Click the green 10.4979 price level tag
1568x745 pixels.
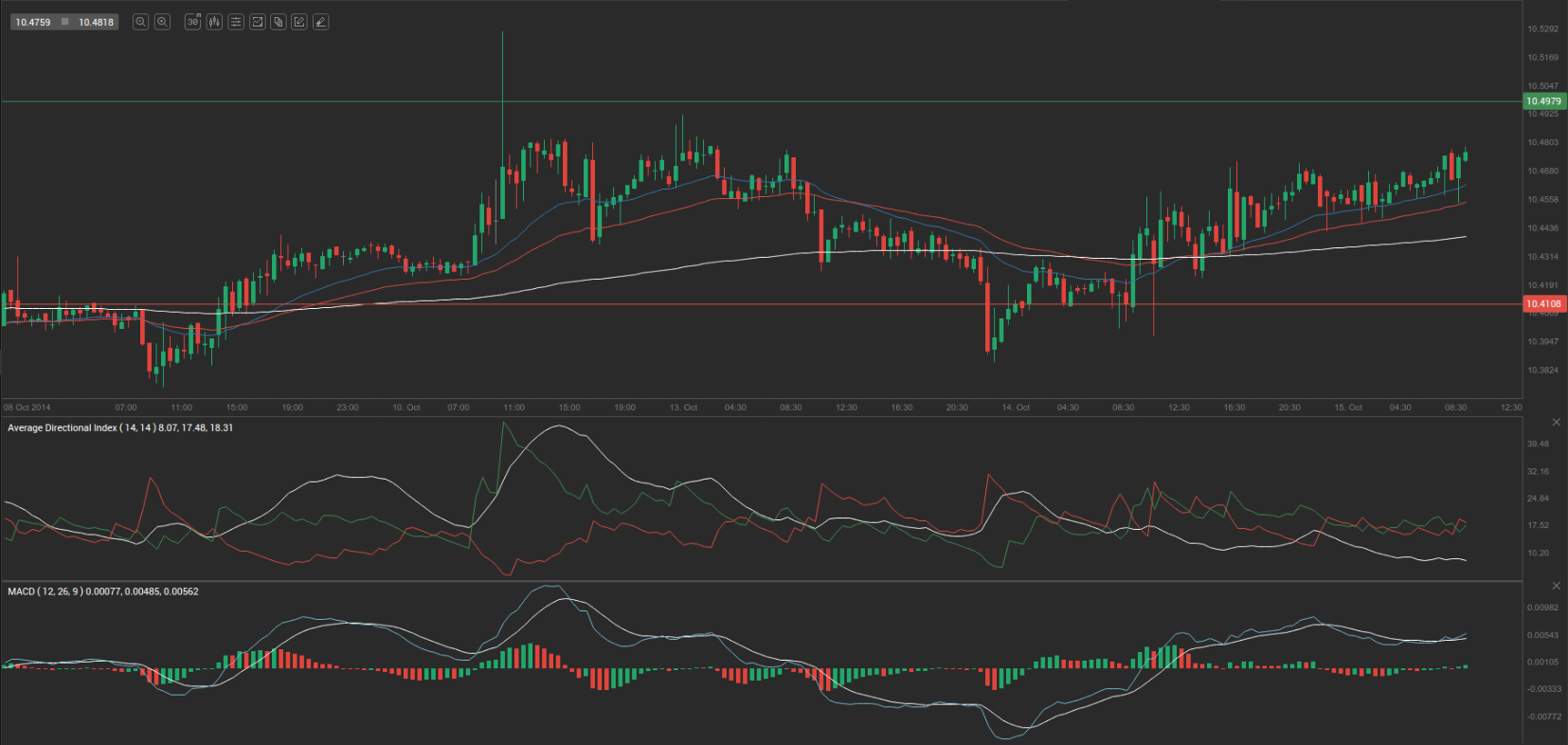click(1543, 101)
